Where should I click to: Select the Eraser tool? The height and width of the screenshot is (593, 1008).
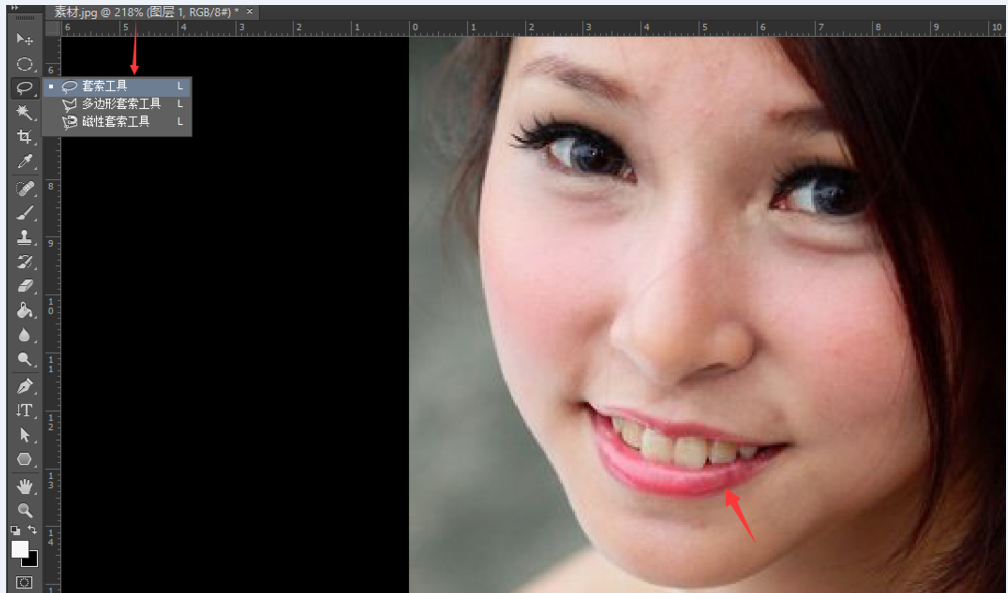tap(24, 286)
